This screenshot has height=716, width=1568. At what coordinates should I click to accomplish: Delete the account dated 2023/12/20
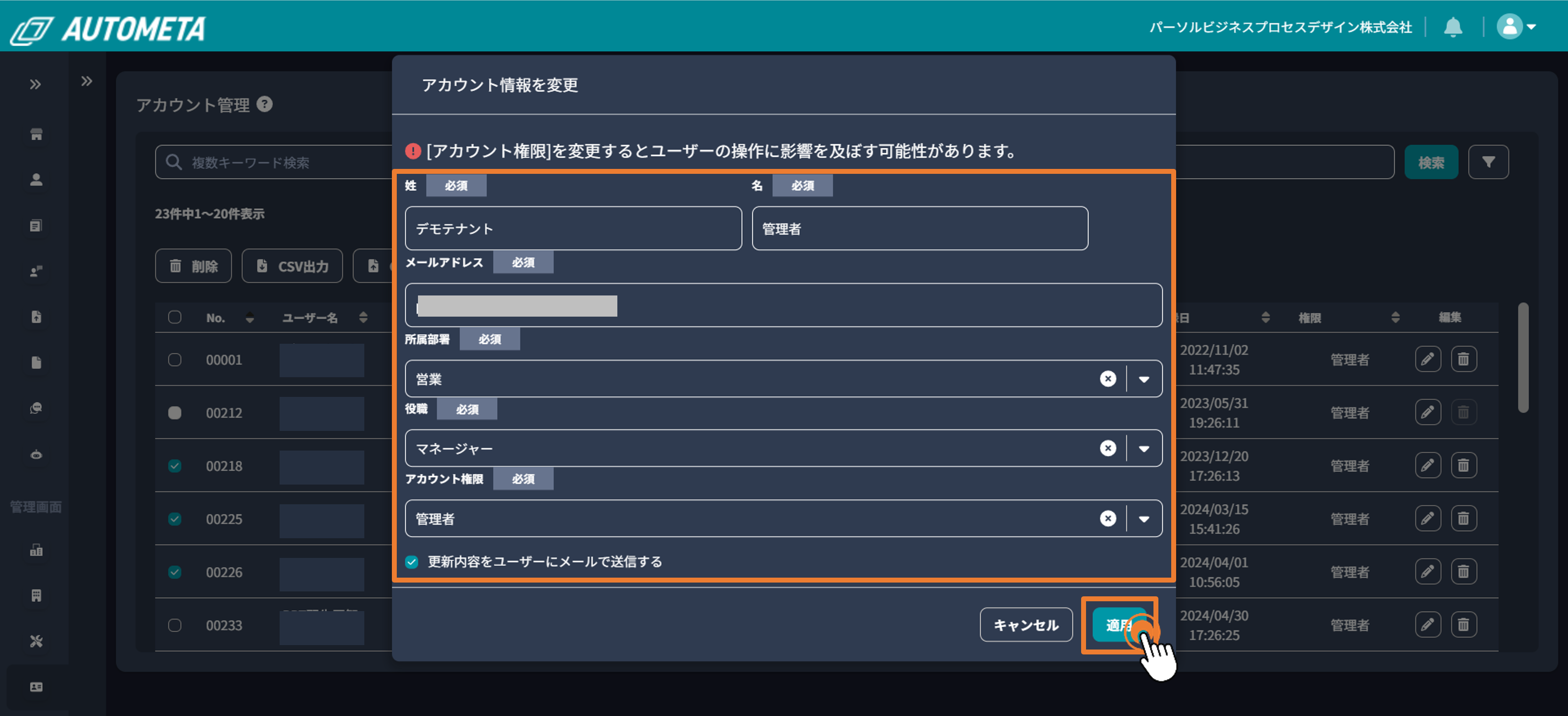[1463, 465]
